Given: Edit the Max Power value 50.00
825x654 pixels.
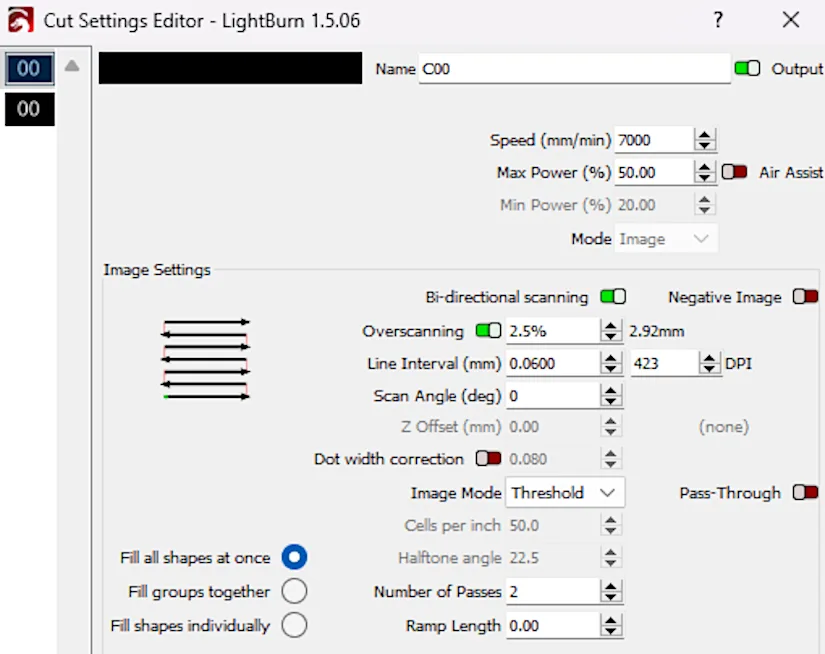Looking at the screenshot, I should click(653, 173).
